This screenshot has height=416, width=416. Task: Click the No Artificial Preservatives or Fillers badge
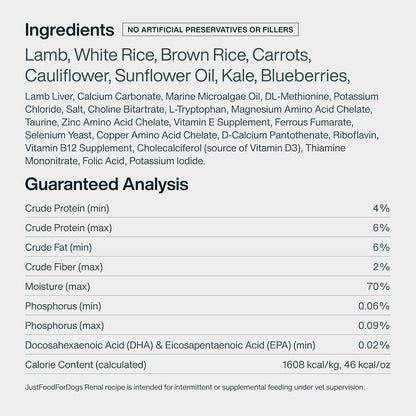tap(211, 29)
